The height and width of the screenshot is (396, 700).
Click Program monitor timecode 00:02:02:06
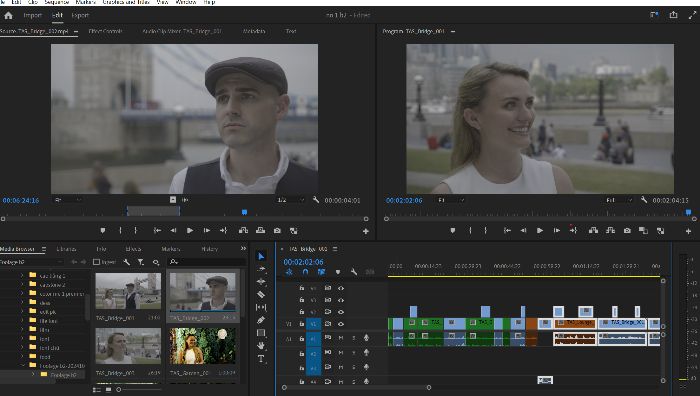(404, 200)
